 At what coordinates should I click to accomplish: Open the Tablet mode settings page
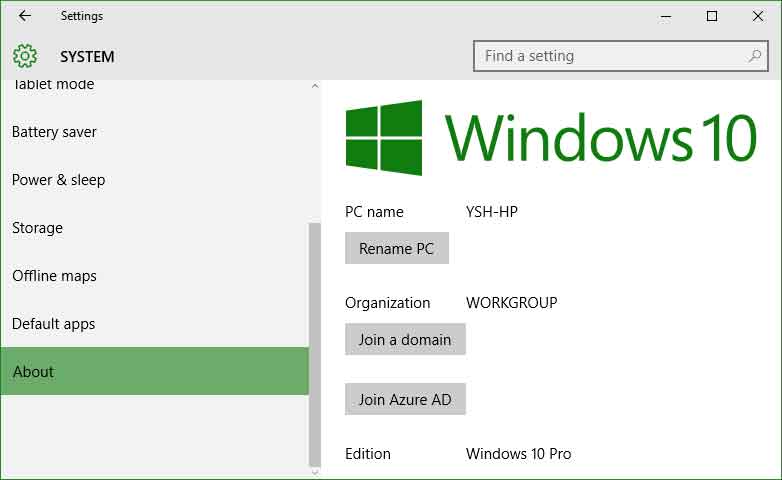pyautogui.click(x=53, y=85)
